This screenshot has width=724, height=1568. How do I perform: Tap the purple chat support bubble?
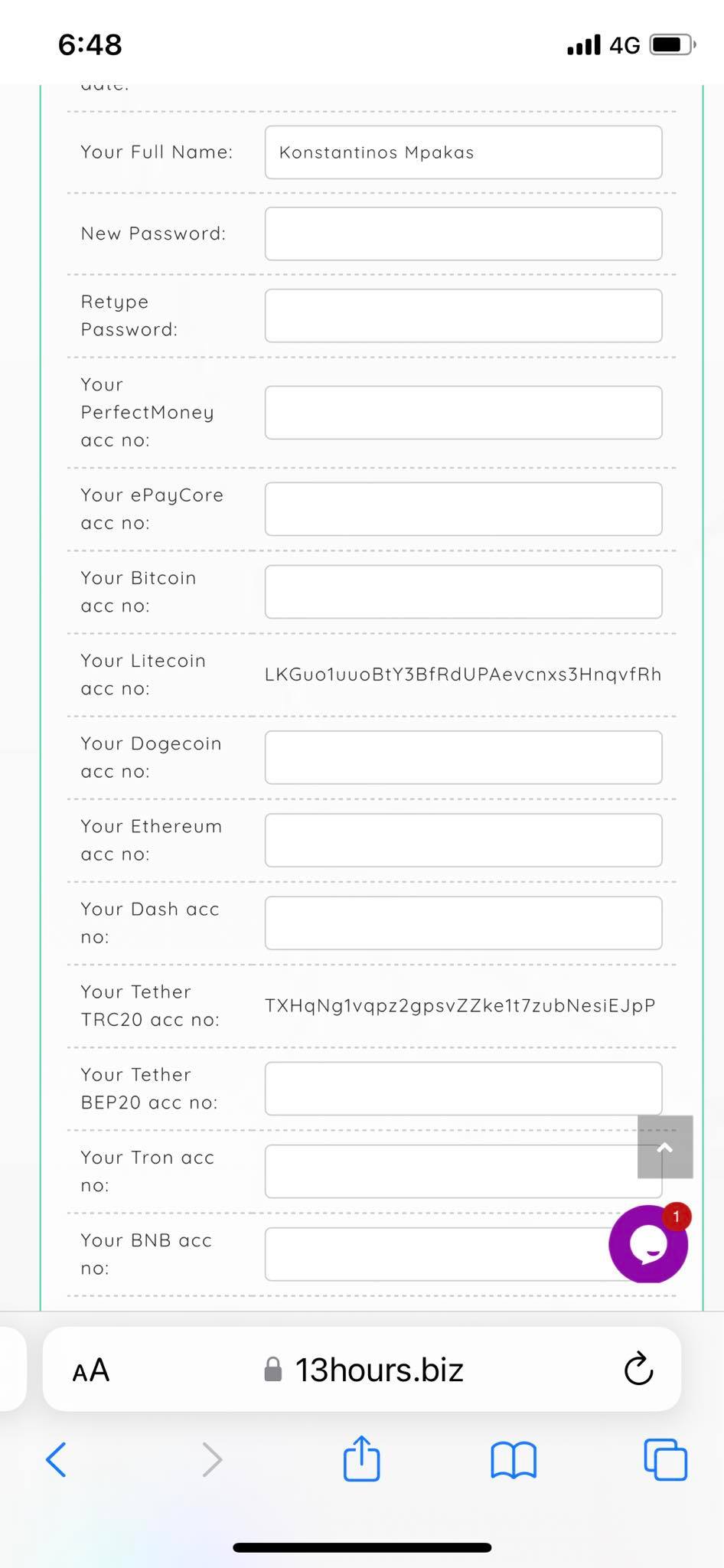point(647,1243)
